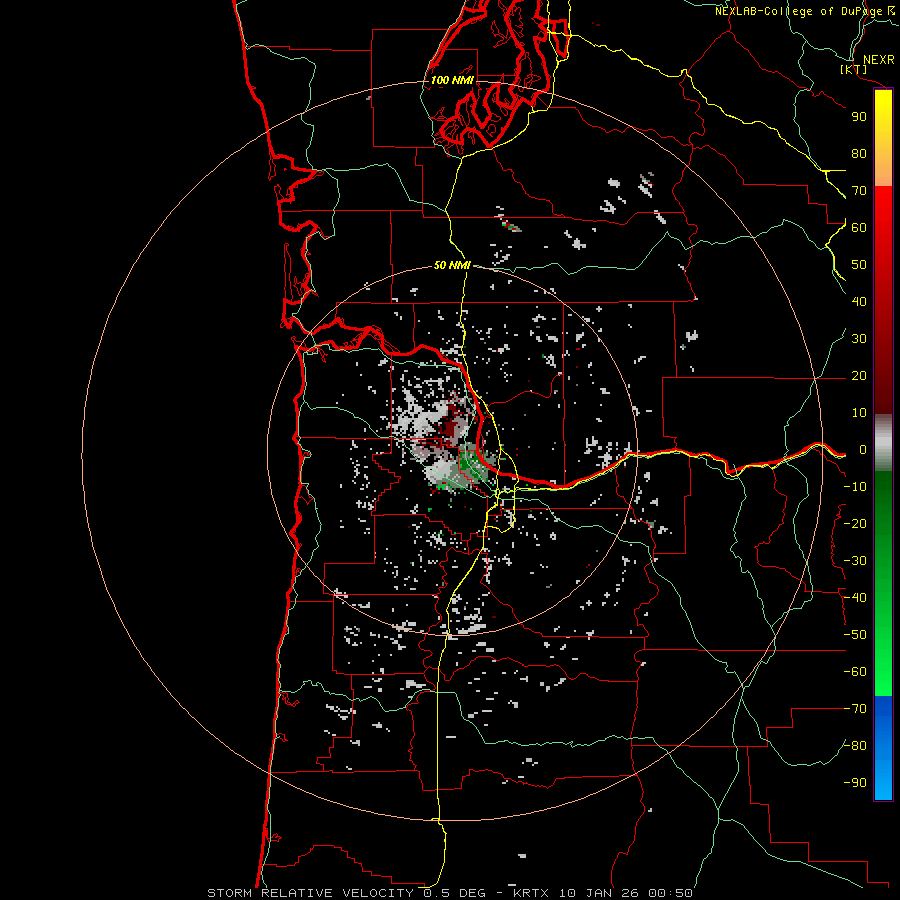Click the -60 scale label
This screenshot has width=900, height=900.
[855, 672]
